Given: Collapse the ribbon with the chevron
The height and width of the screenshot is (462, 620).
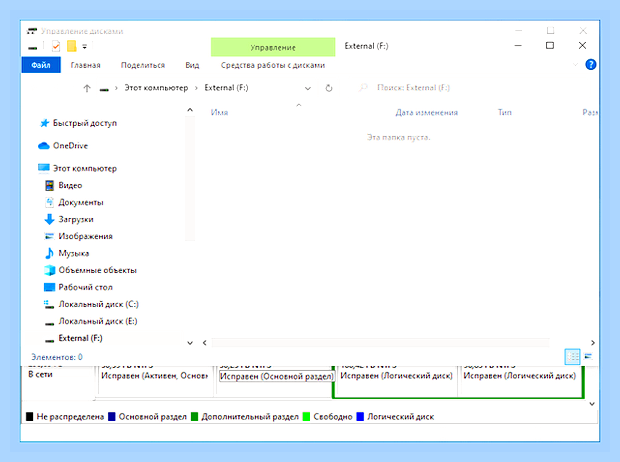Looking at the screenshot, I should [x=575, y=64].
